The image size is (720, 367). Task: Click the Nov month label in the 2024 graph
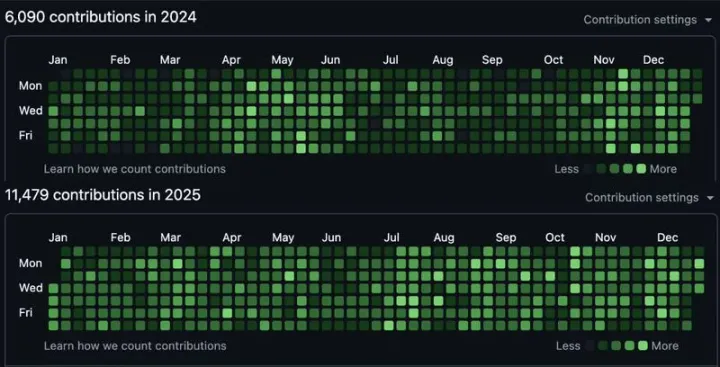(x=604, y=60)
